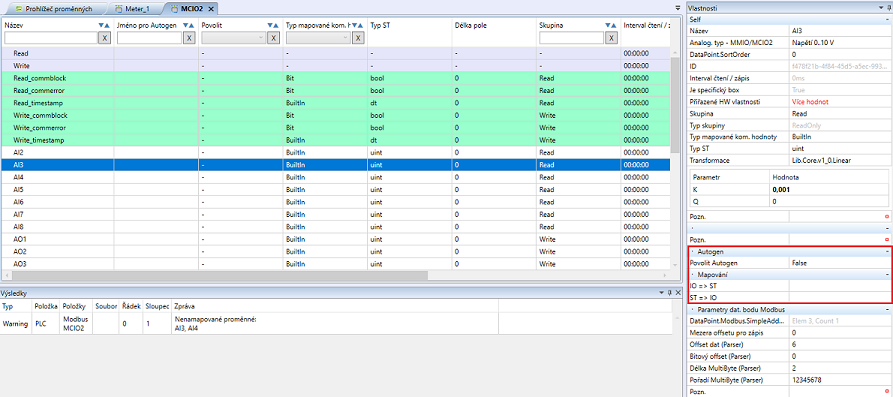Screen dimensions: 893x397
Task: Edit the IO => ST mapping field
Action: pos(841,286)
